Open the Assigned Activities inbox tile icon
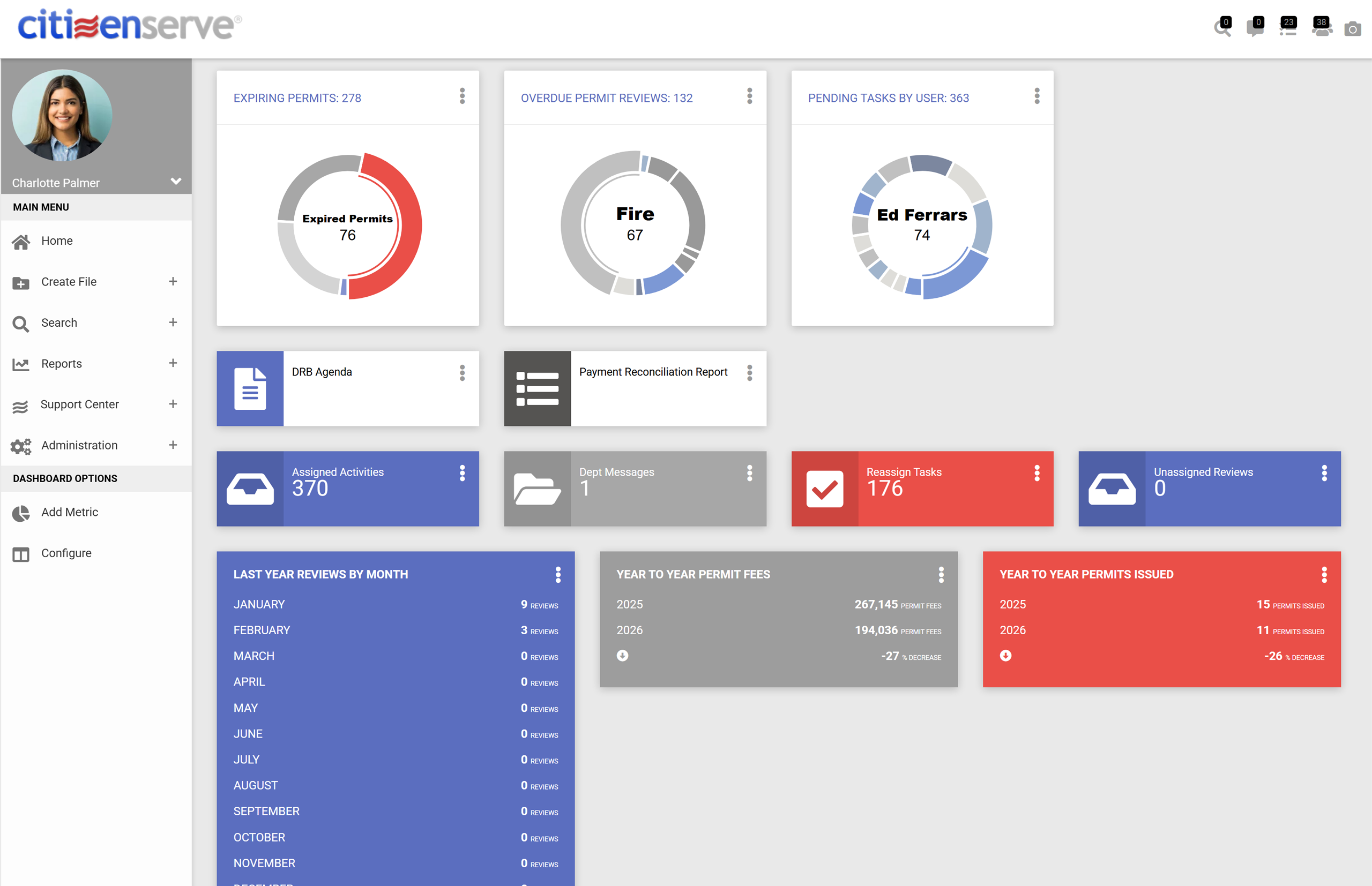 coord(250,489)
